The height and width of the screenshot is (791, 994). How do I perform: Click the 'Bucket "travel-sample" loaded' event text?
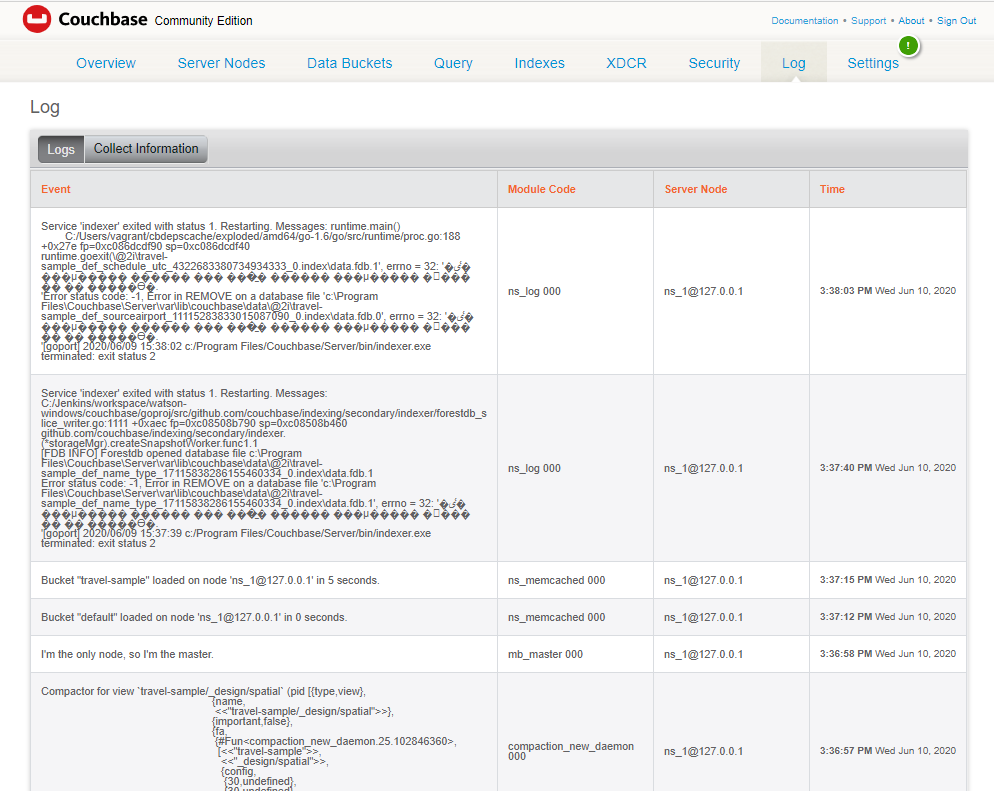coord(210,581)
